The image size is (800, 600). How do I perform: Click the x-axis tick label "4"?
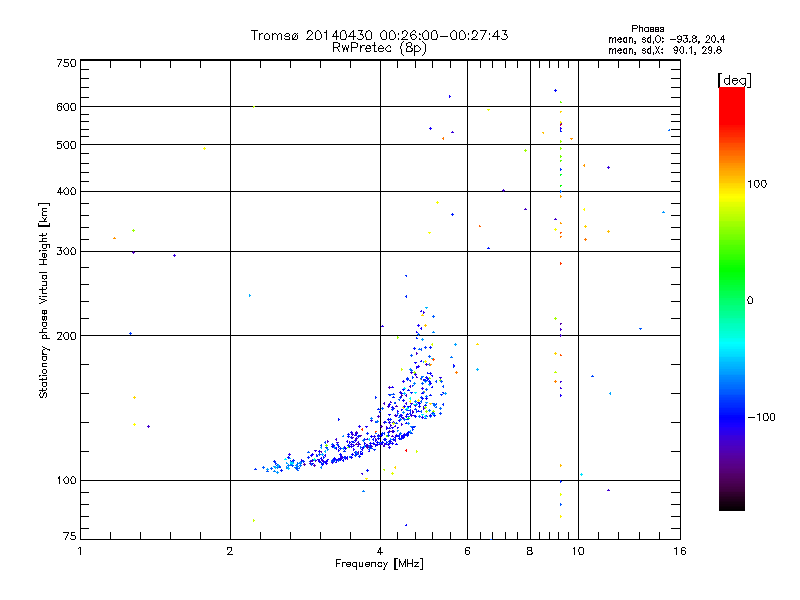click(x=380, y=551)
